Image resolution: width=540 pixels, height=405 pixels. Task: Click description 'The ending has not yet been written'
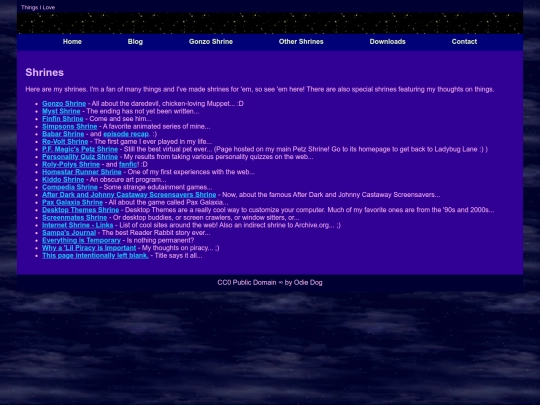click(143, 111)
